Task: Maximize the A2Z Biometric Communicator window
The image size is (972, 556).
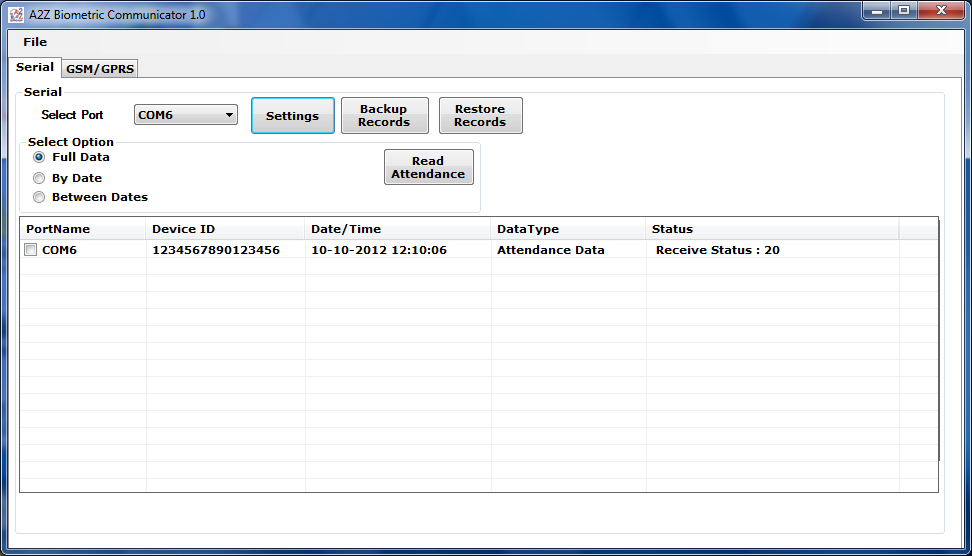Action: tap(904, 11)
